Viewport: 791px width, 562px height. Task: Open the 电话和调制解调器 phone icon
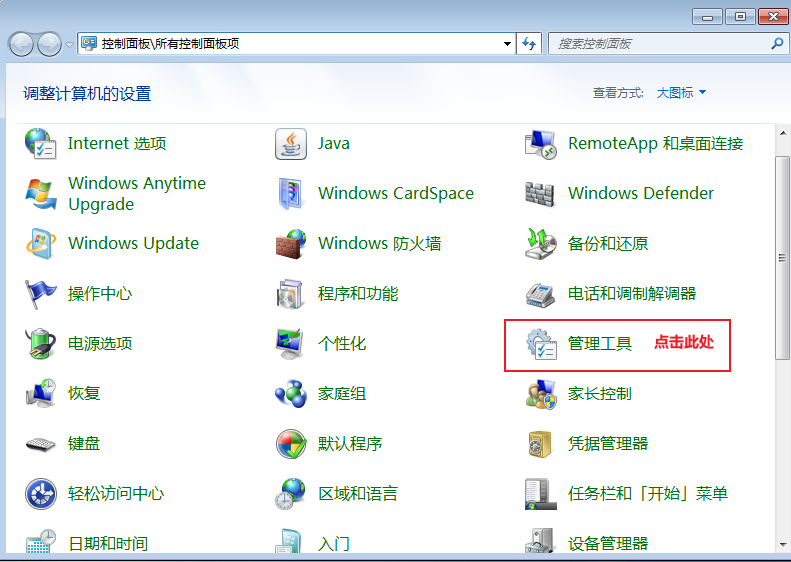pos(540,294)
